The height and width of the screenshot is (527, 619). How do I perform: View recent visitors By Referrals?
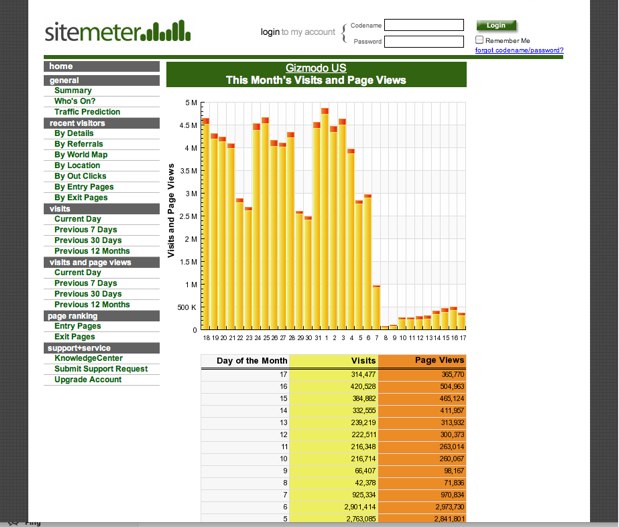pos(79,144)
